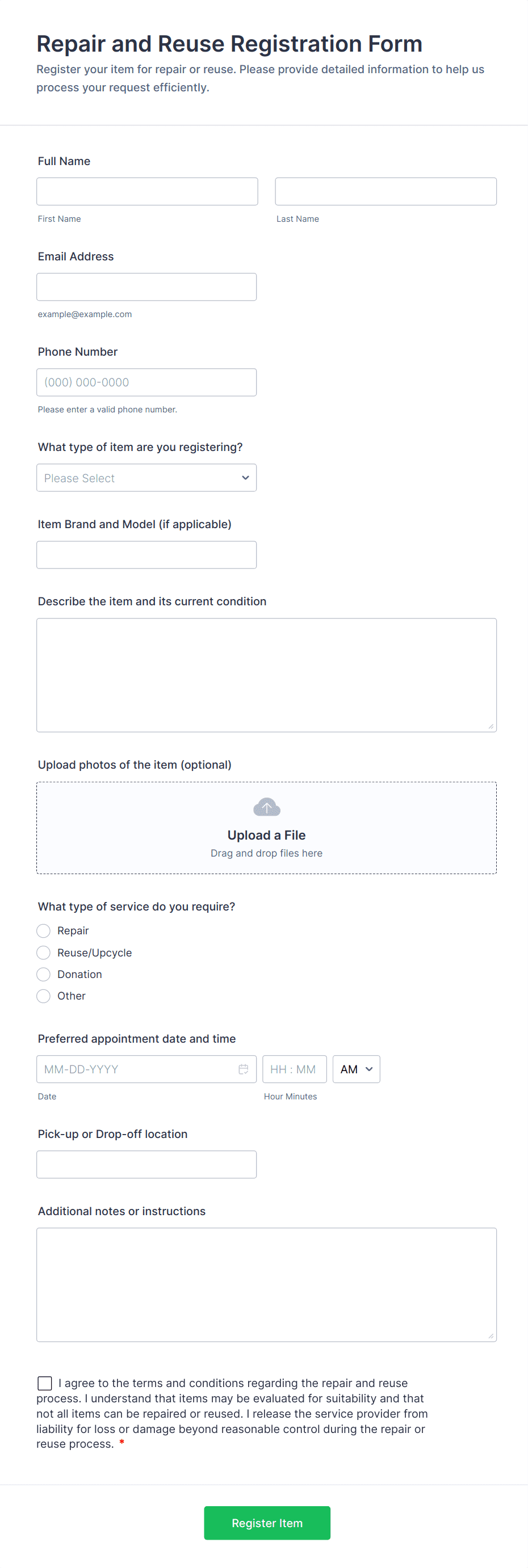
Task: Check the terms and conditions agreement box
Action: tap(44, 1383)
